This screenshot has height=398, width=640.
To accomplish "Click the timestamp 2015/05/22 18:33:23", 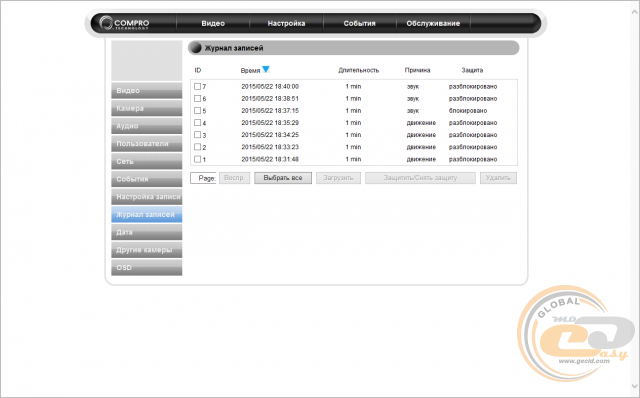I will 270,147.
